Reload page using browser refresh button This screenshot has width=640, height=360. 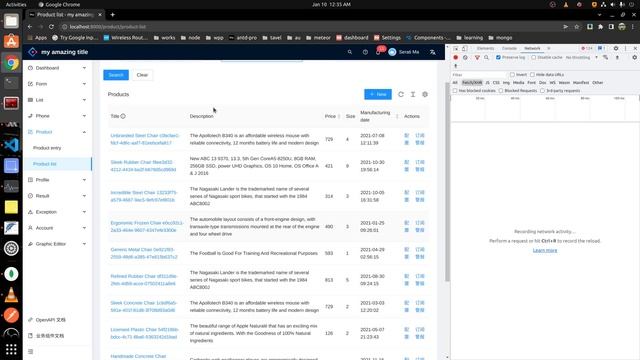tap(51, 27)
